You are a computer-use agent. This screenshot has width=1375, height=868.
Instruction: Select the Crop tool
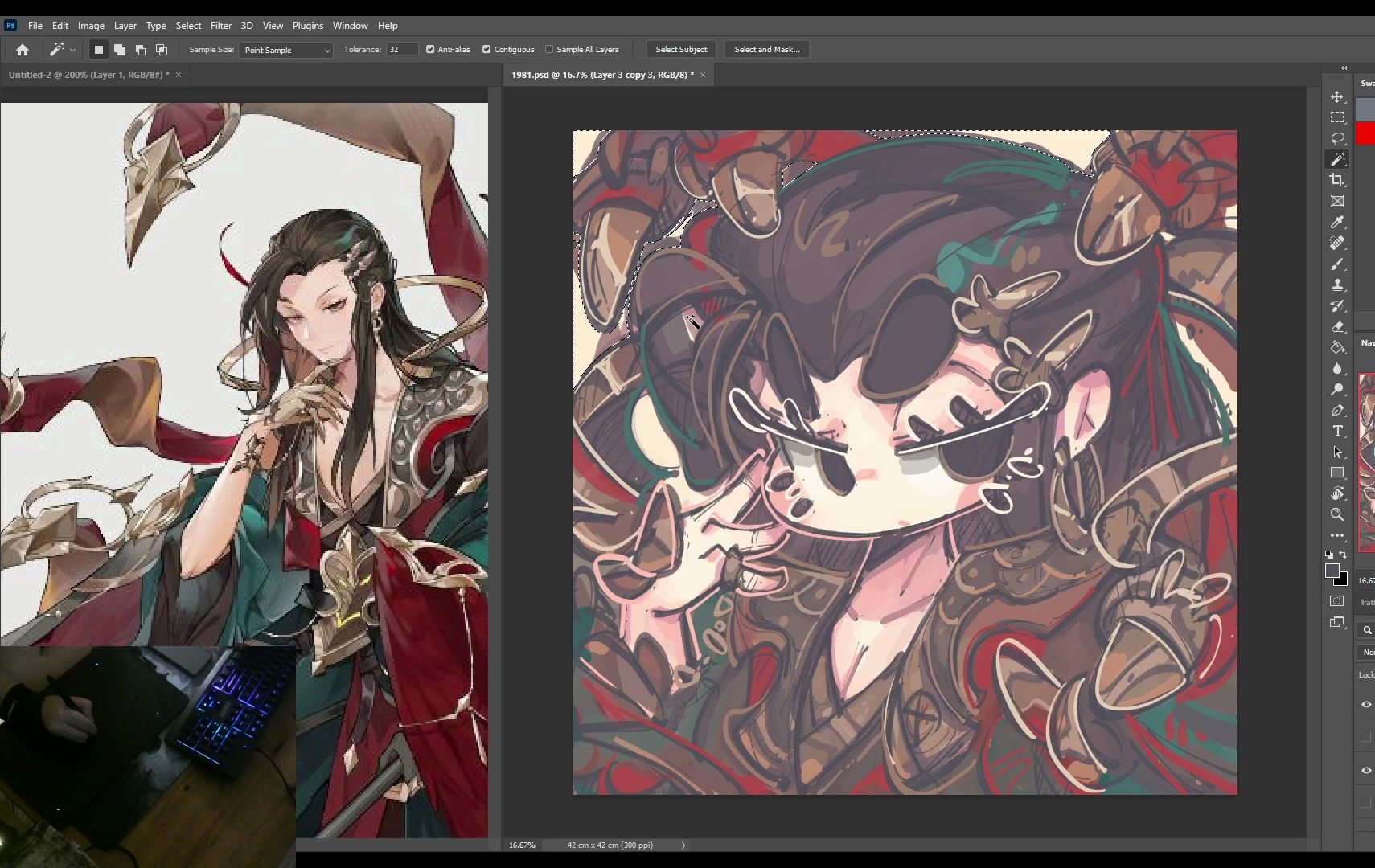pos(1337,180)
